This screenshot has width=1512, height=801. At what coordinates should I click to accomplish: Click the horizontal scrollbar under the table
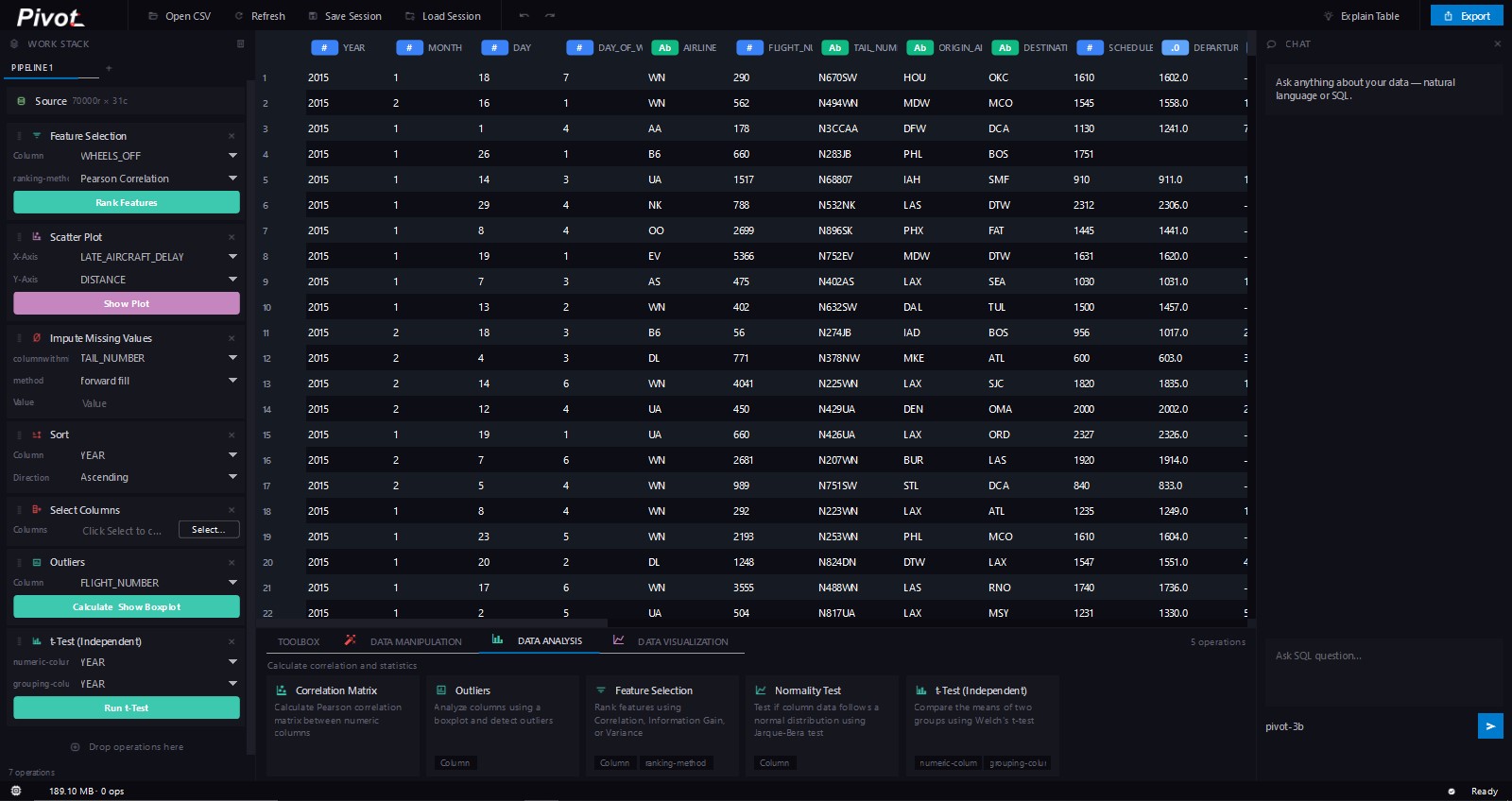[x=431, y=623]
